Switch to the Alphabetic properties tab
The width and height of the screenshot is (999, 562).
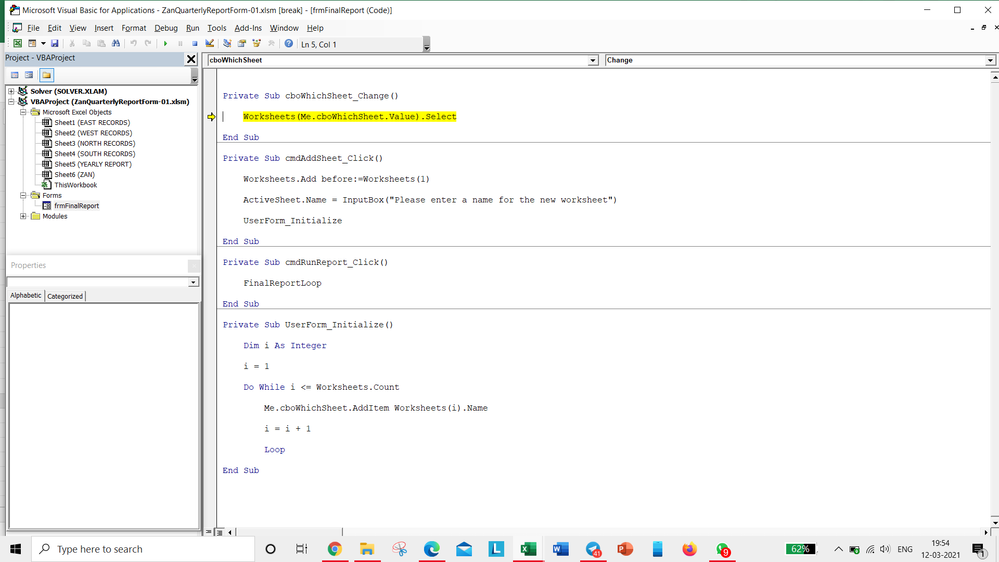click(x=25, y=296)
